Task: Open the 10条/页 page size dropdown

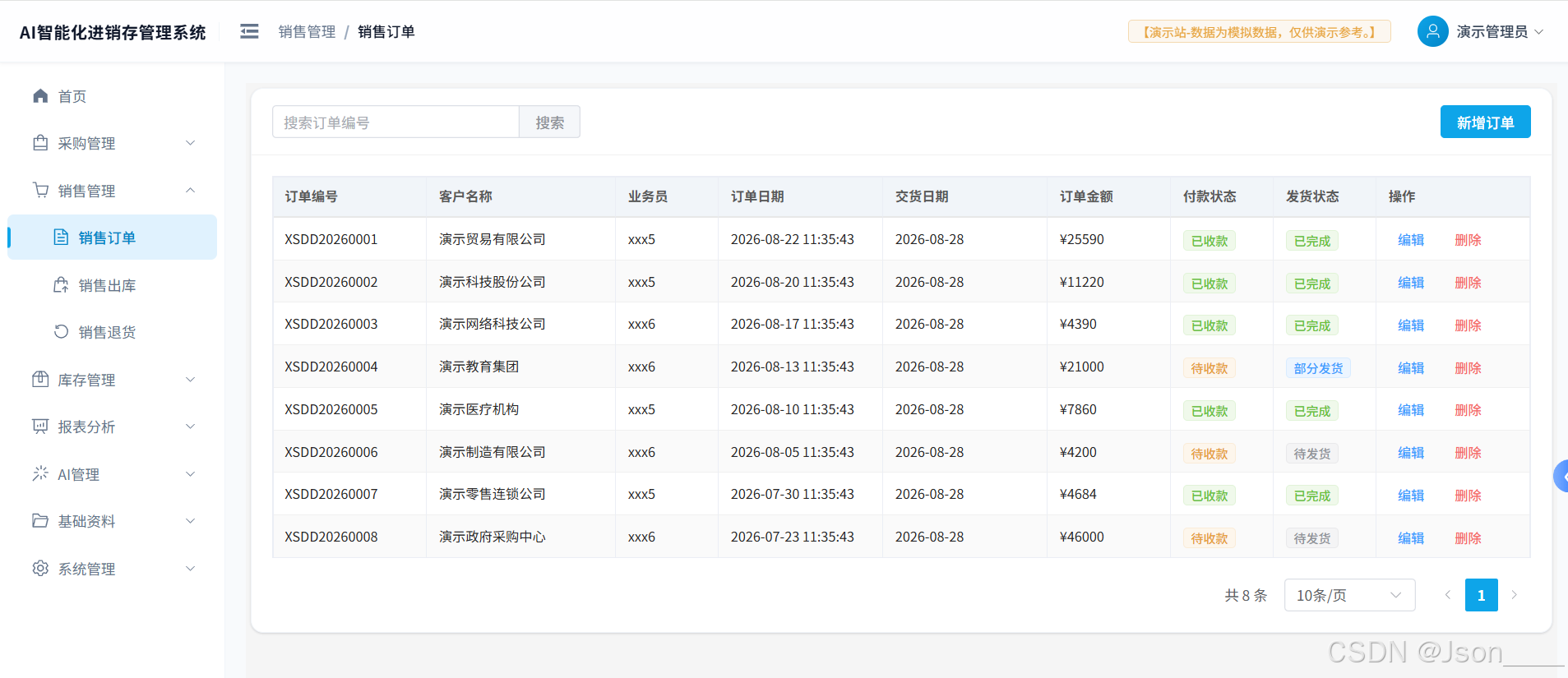Action: point(1349,595)
